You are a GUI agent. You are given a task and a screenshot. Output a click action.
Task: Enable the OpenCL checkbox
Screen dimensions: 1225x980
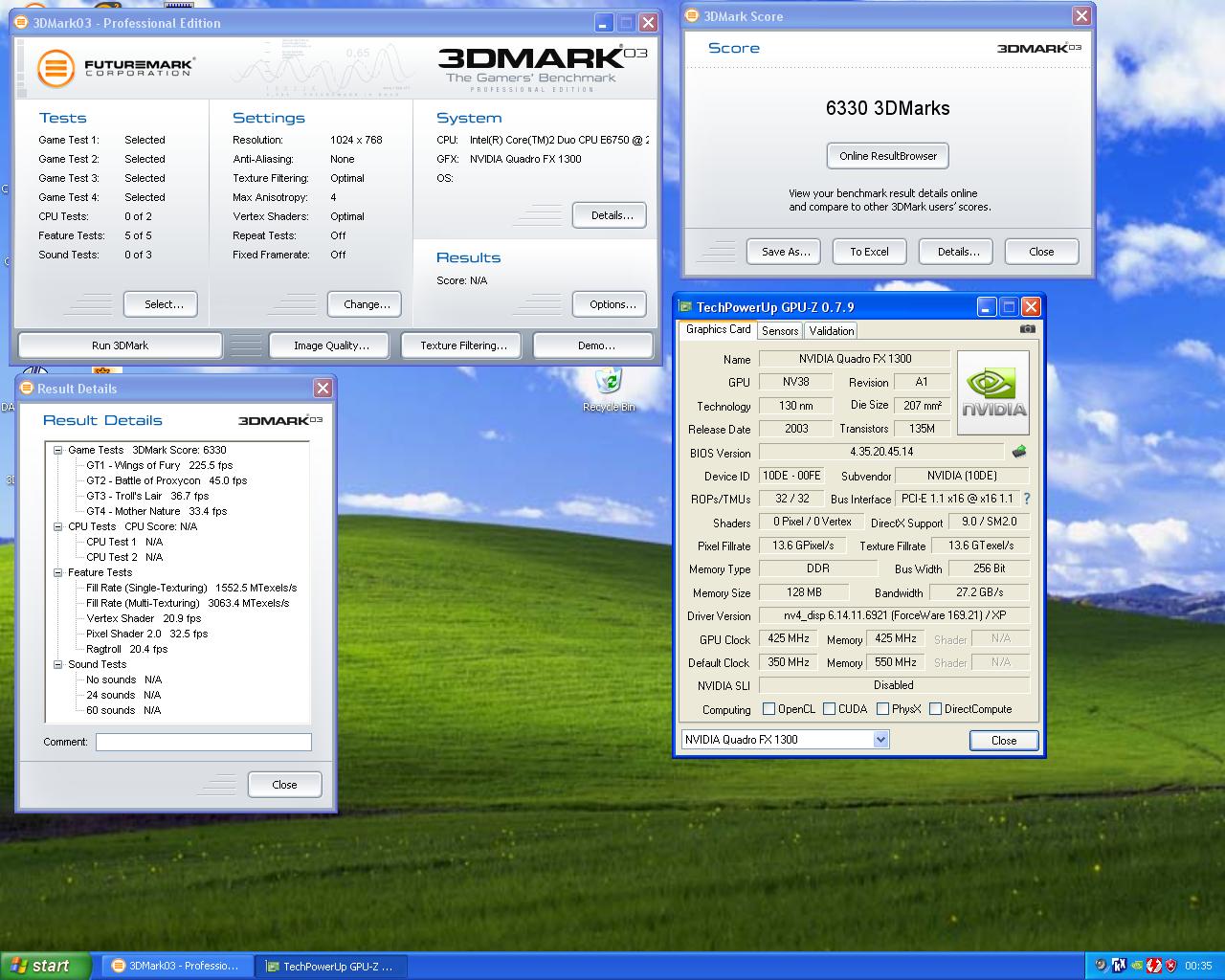click(768, 709)
